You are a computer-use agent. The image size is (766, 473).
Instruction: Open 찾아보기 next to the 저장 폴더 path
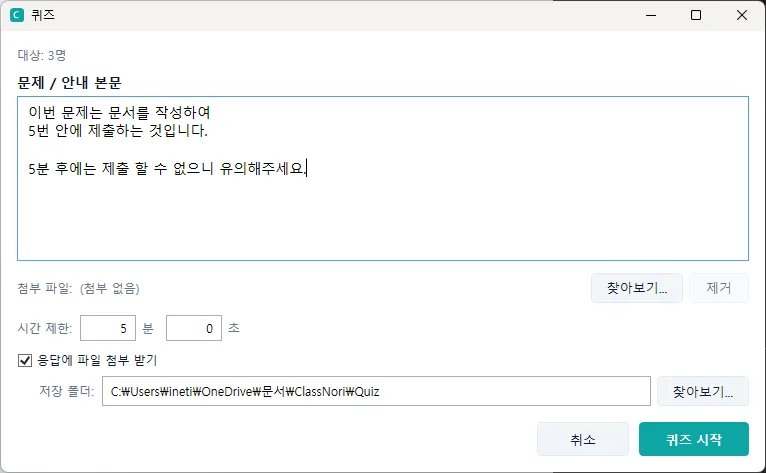point(702,391)
